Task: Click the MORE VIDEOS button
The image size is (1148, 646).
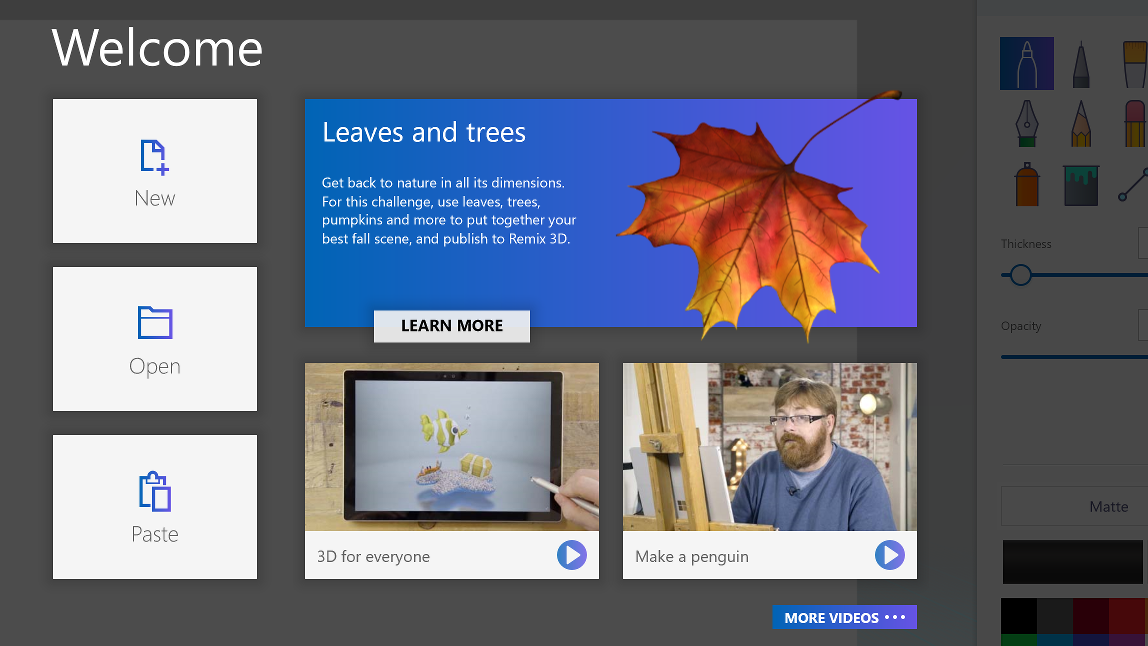Action: pos(844,617)
